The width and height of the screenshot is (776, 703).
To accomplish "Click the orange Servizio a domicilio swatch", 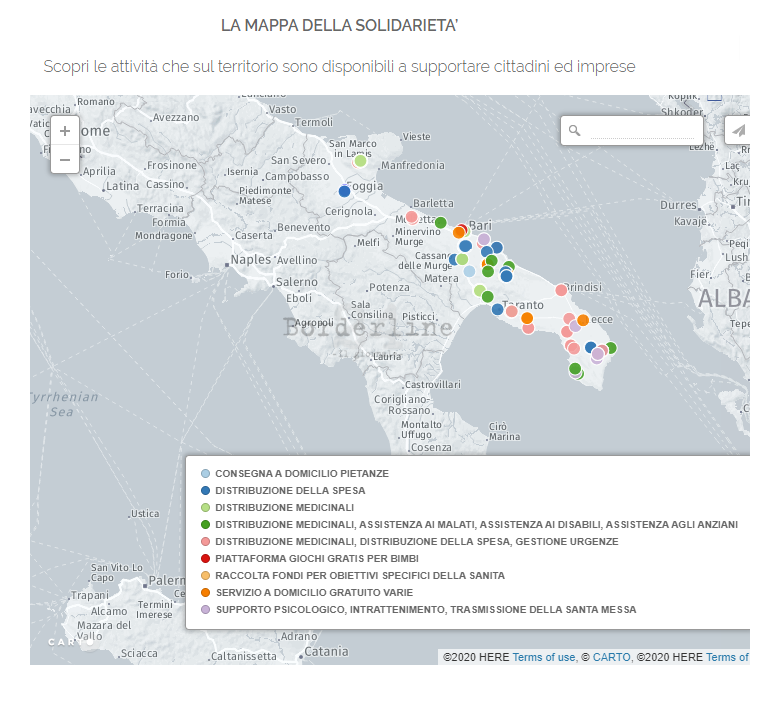I will coord(206,593).
